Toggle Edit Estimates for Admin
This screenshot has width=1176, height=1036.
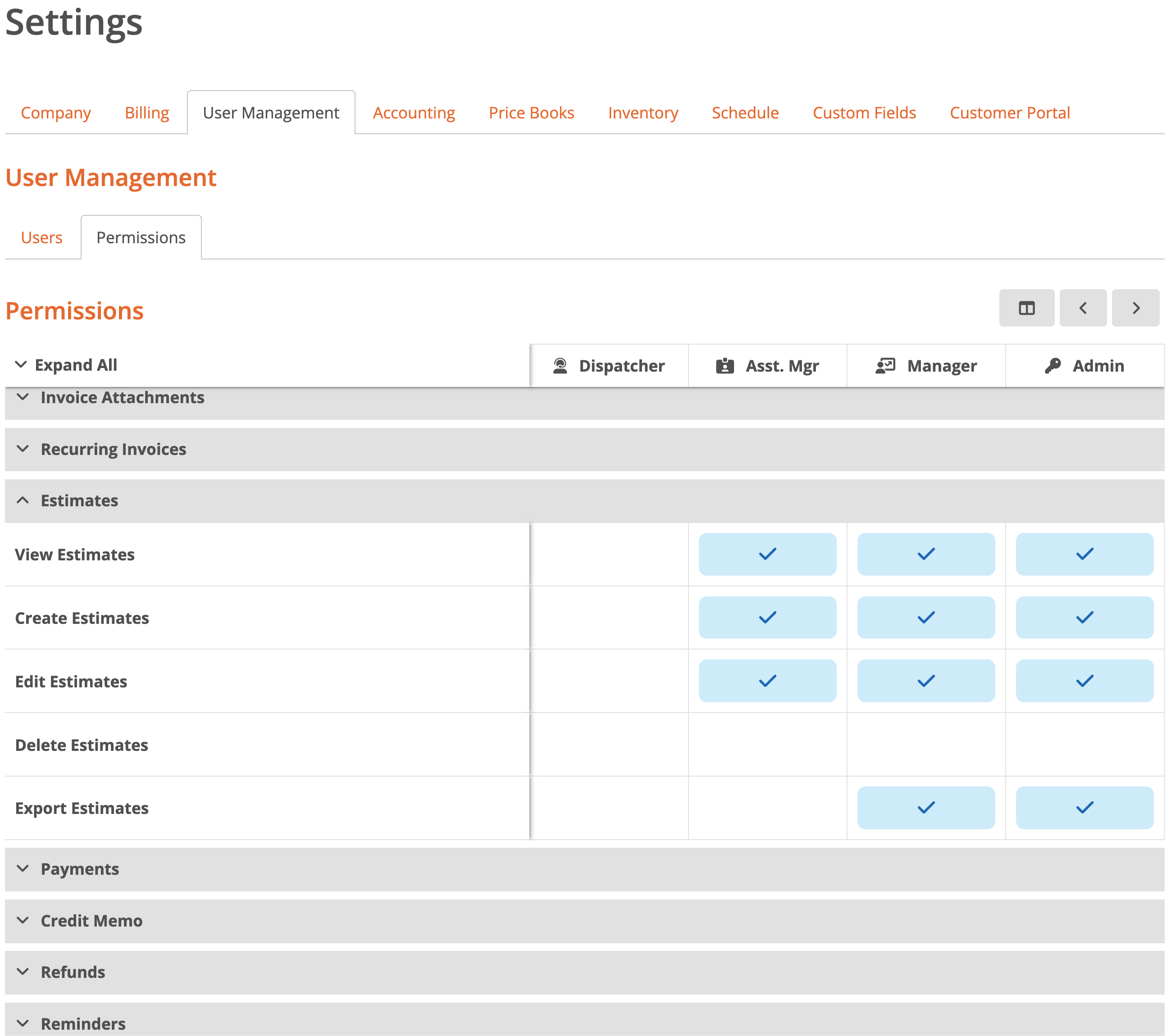click(x=1085, y=681)
